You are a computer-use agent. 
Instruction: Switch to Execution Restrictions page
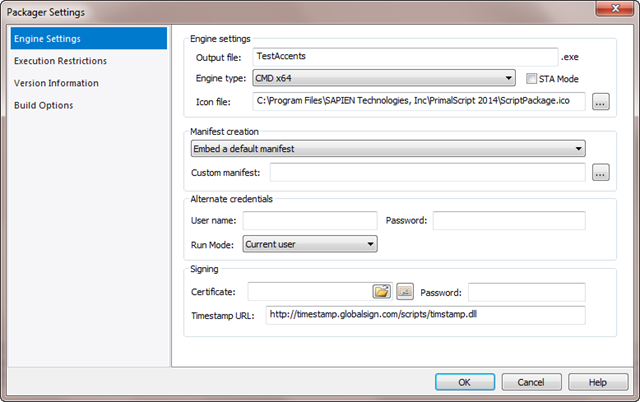pyautogui.click(x=60, y=61)
